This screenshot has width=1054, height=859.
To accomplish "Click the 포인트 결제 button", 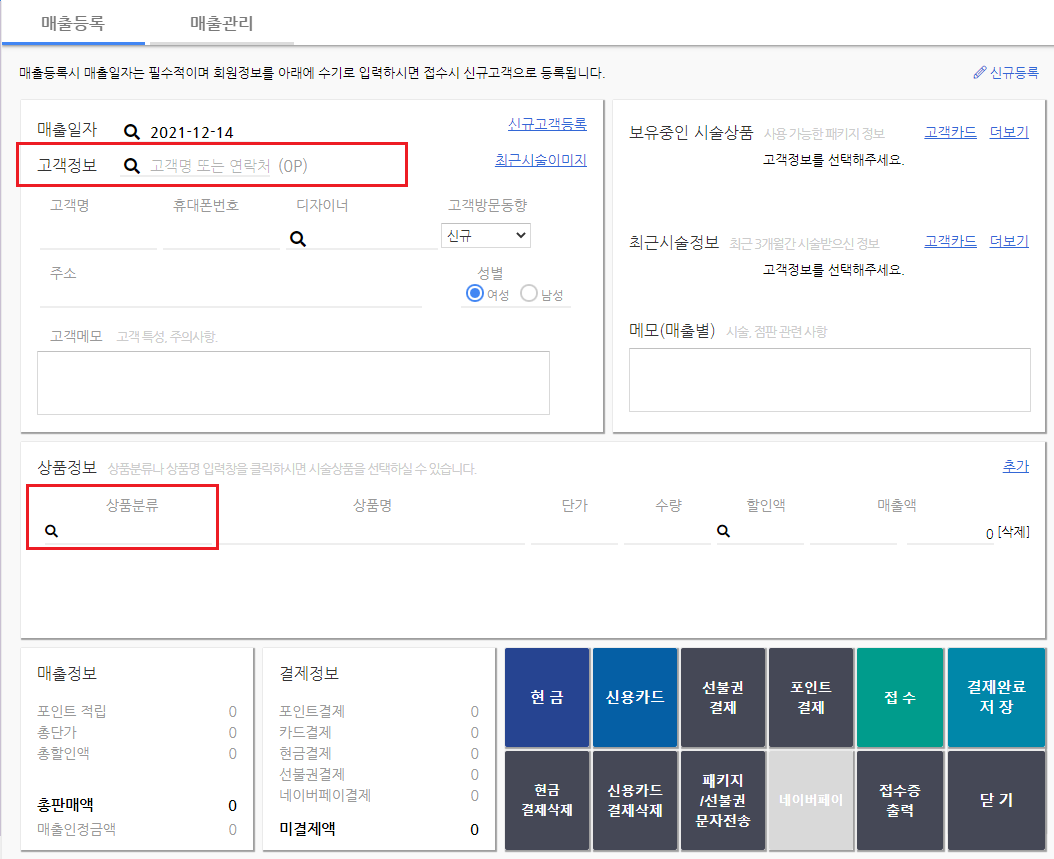I will (x=811, y=697).
